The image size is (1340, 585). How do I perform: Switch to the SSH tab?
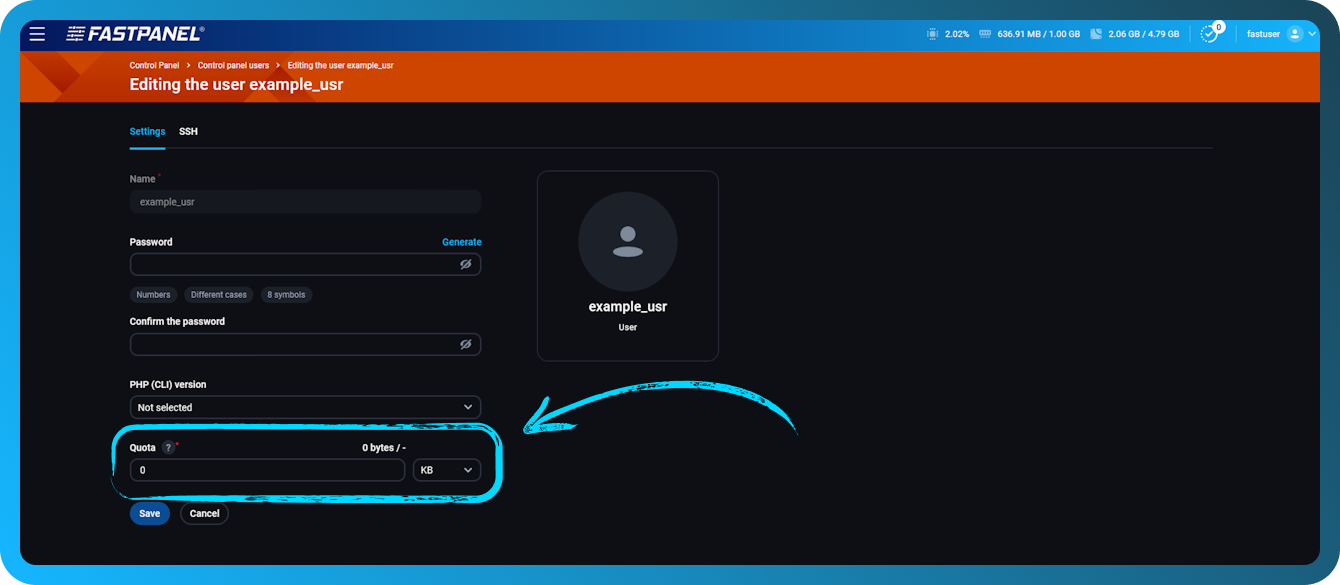[x=188, y=131]
